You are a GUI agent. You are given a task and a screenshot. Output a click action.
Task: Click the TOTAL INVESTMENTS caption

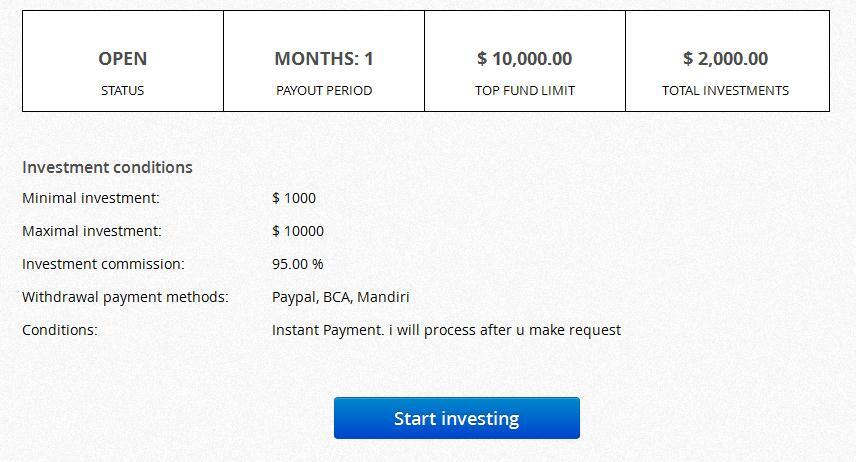pyautogui.click(x=725, y=90)
